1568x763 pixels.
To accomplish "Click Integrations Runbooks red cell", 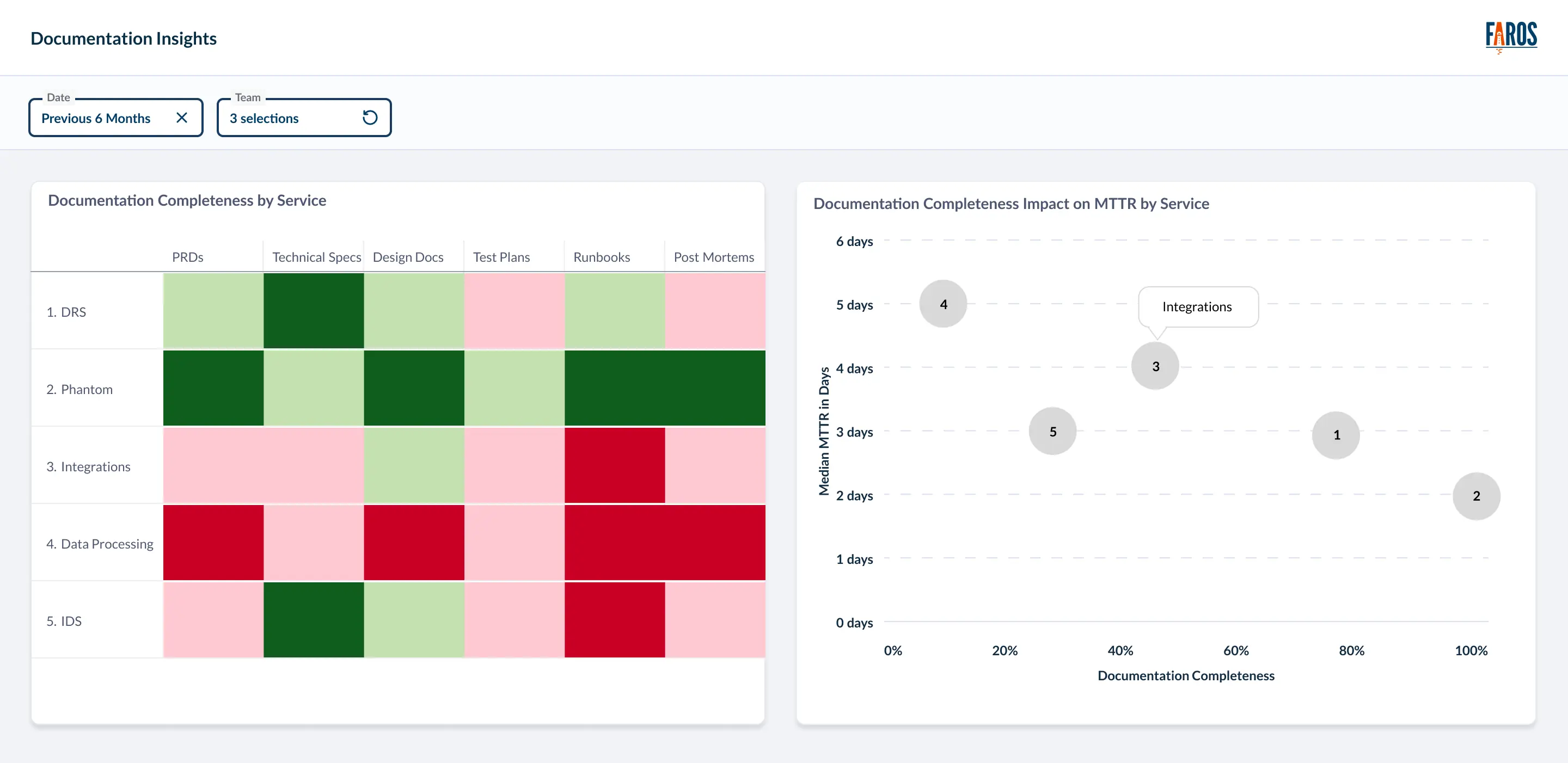I will coord(614,465).
